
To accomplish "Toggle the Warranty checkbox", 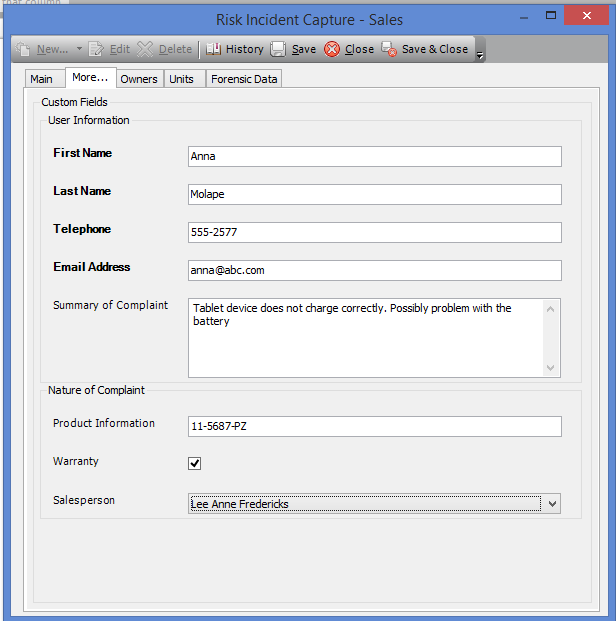I will point(195,463).
